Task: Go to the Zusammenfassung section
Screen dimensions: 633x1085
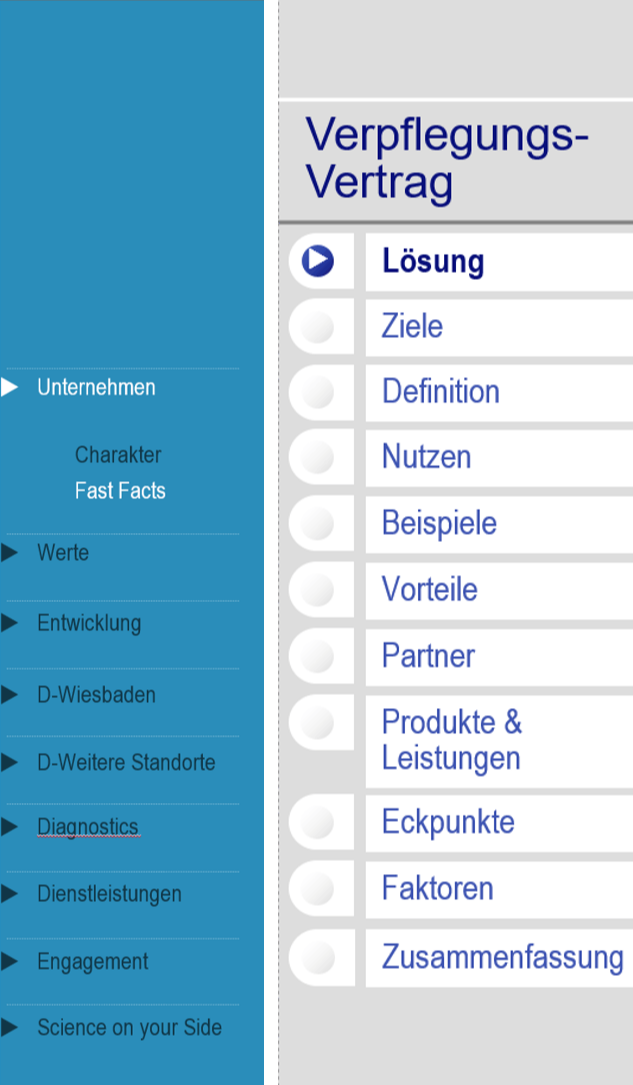Action: [502, 957]
